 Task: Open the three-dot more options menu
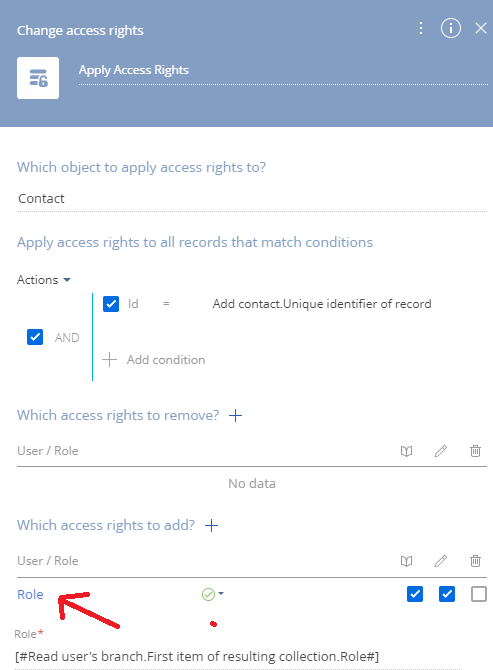tap(421, 28)
